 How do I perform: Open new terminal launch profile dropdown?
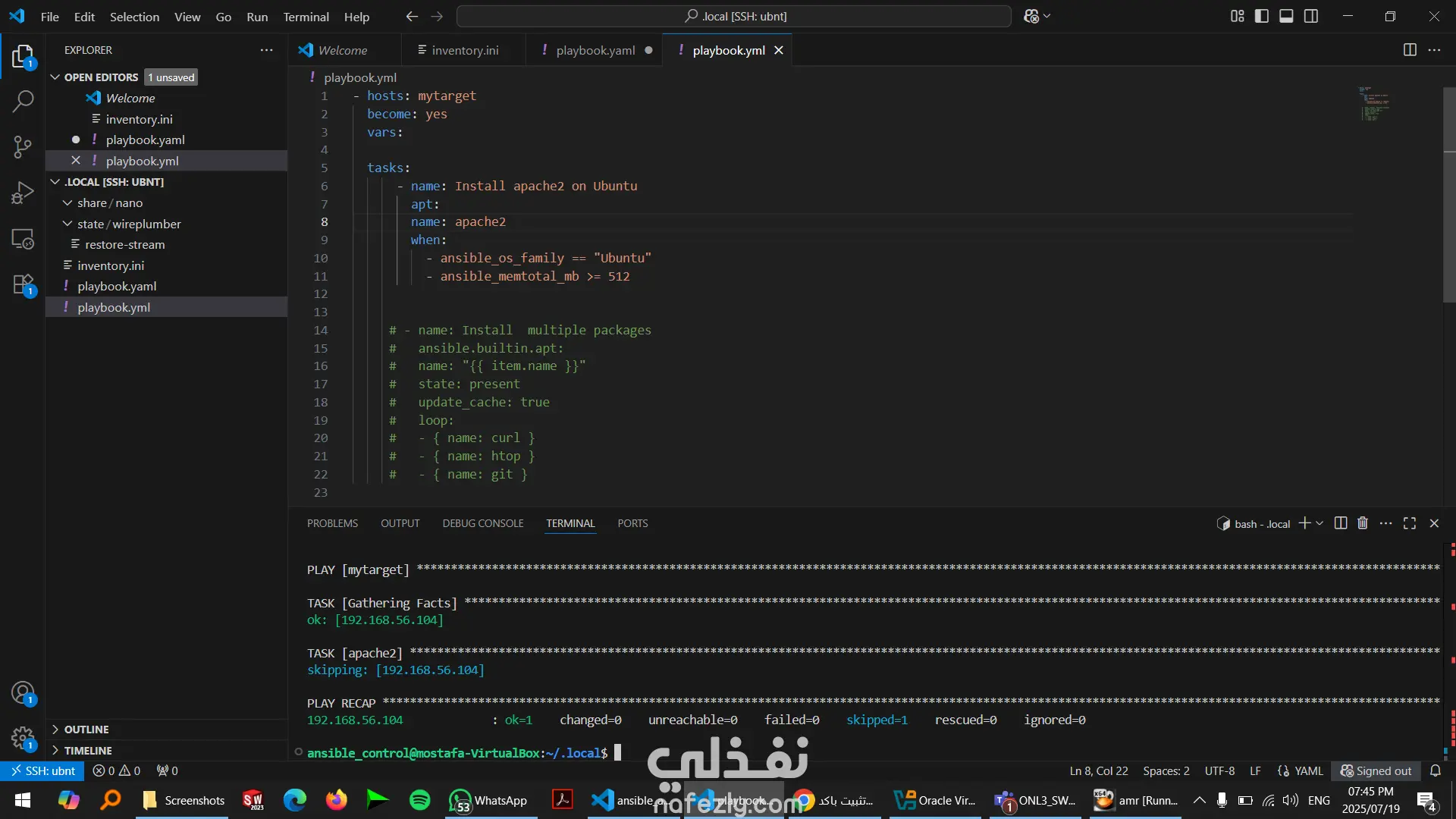pyautogui.click(x=1319, y=523)
